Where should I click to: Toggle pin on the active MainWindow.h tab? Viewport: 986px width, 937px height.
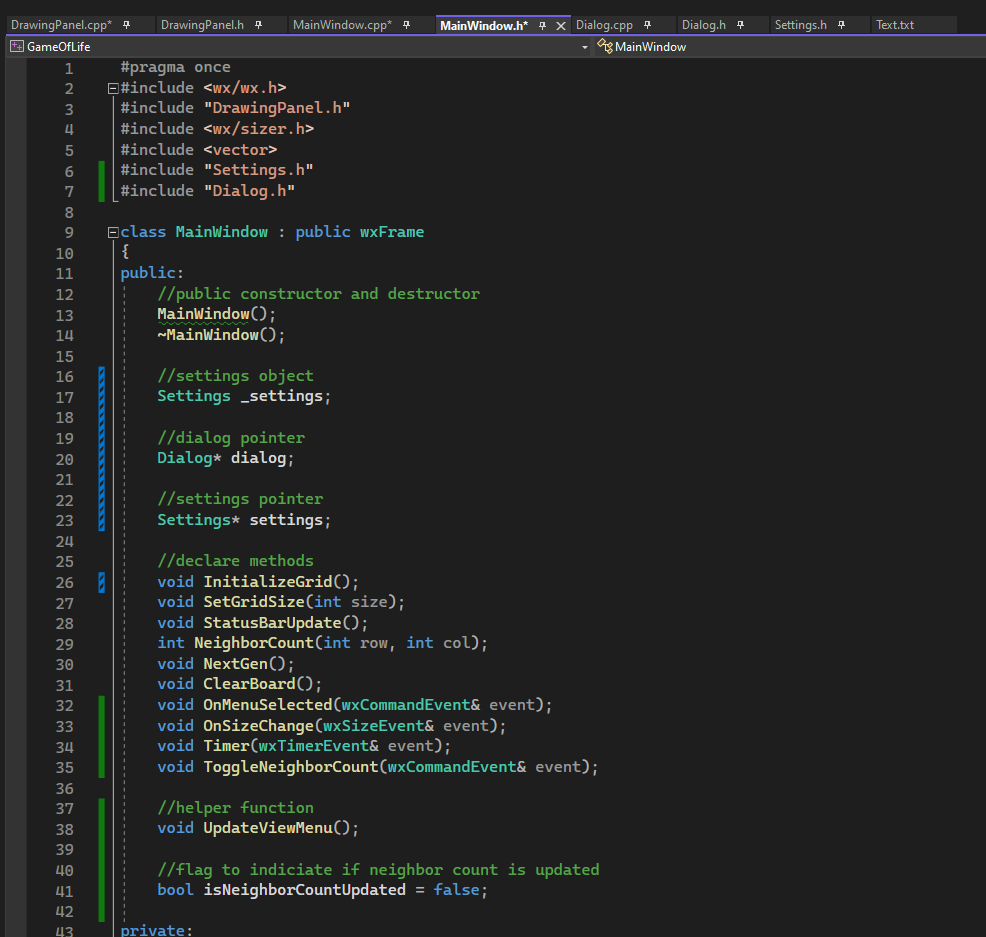(542, 25)
